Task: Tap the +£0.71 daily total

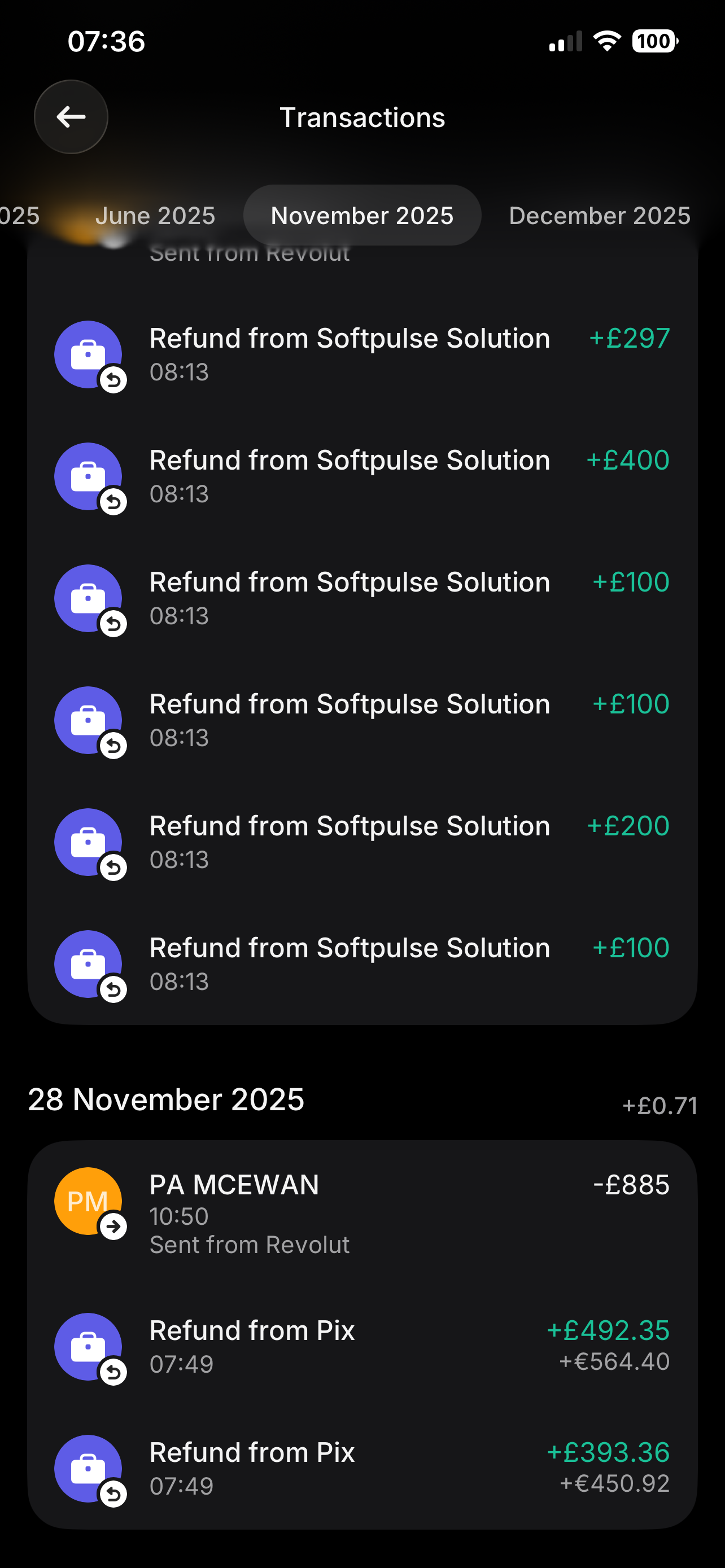Action: pos(660,1105)
